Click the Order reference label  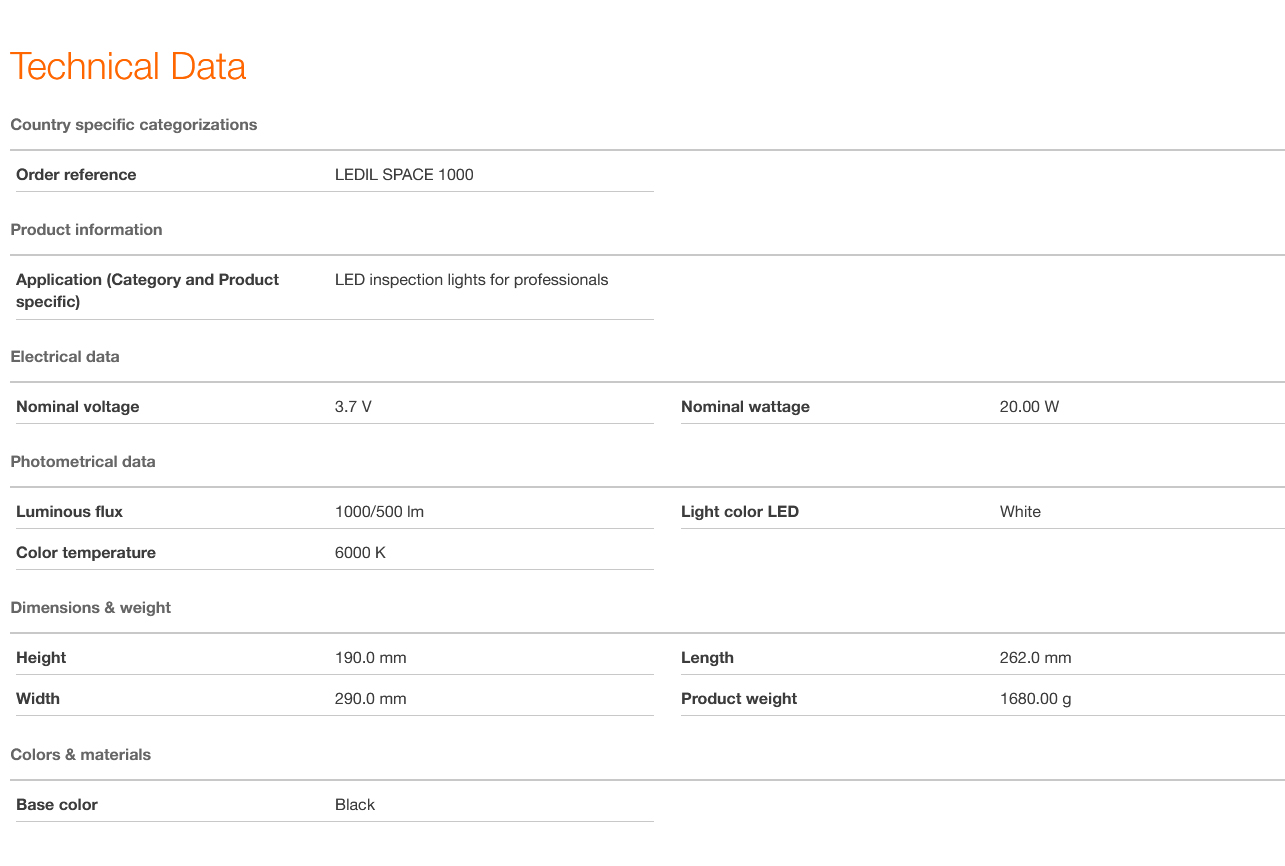coord(76,175)
